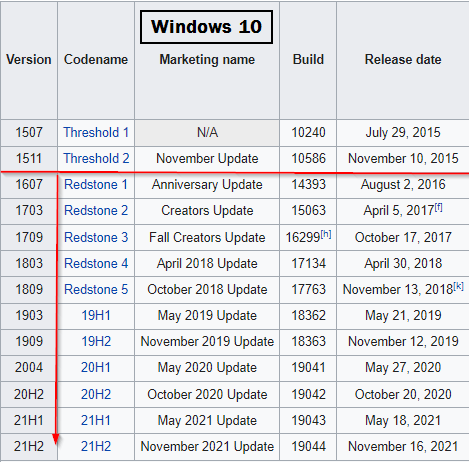Click the Windows 10 title box
This screenshot has height=462, width=469.
(206, 27)
